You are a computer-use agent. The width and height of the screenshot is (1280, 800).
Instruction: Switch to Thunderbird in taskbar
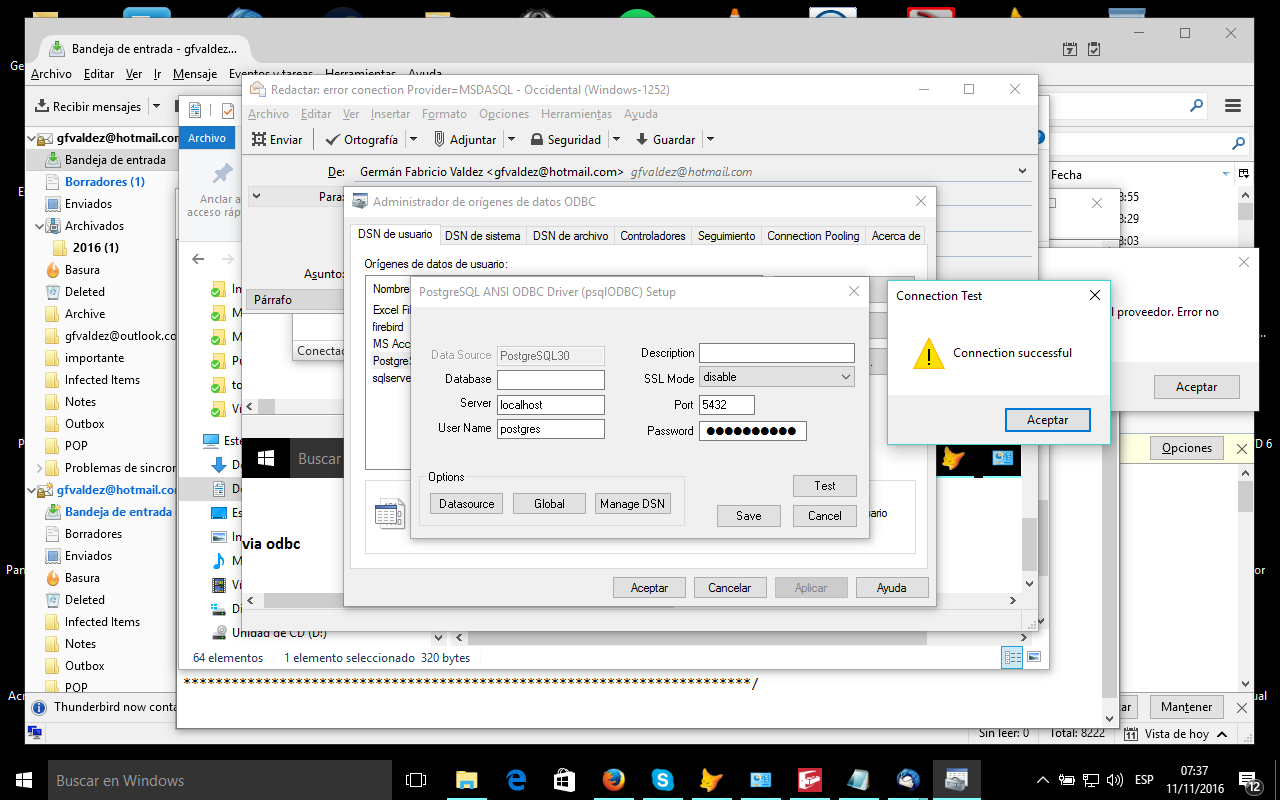point(908,780)
